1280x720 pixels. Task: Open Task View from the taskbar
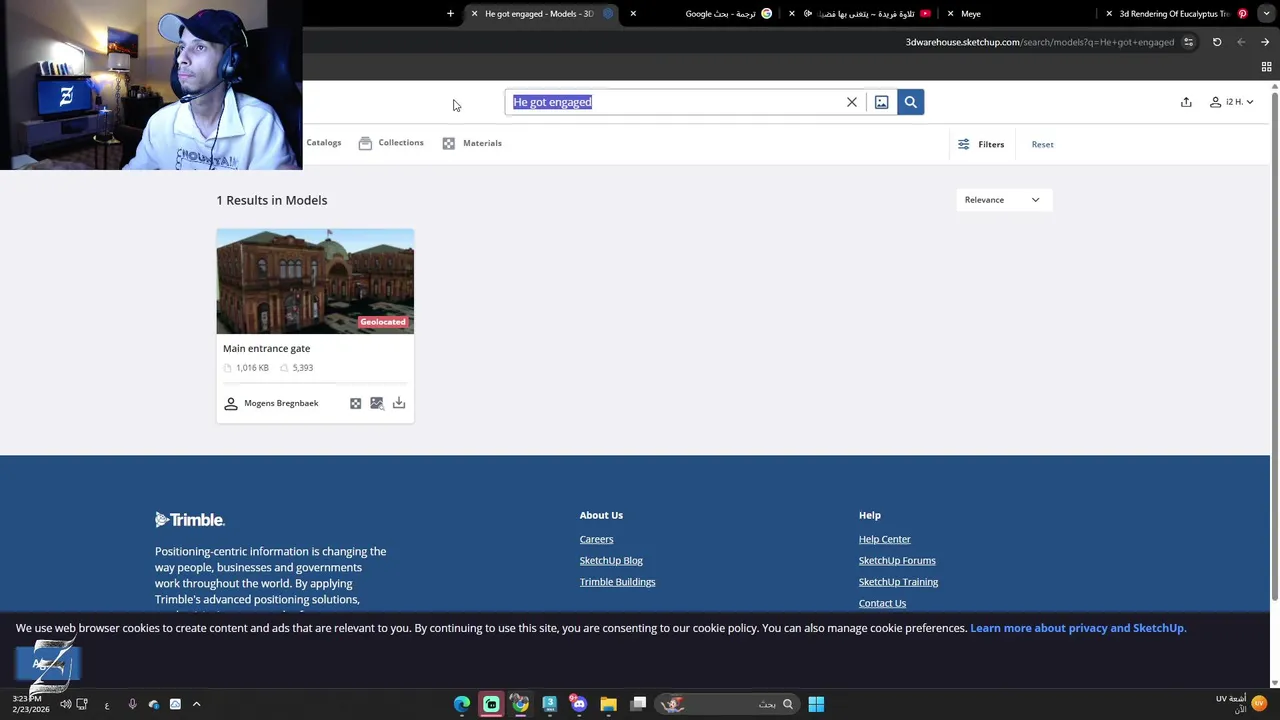click(638, 704)
